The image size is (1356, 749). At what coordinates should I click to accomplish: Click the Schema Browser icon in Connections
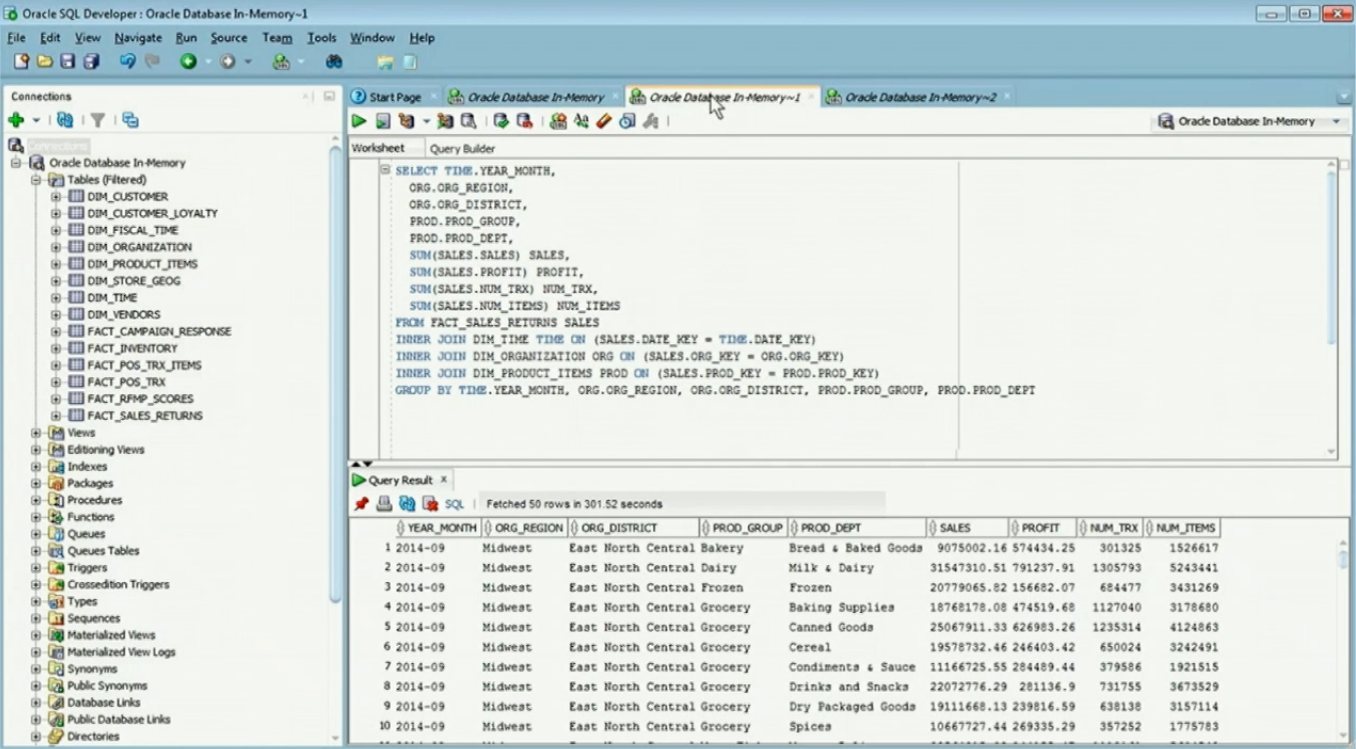point(130,120)
